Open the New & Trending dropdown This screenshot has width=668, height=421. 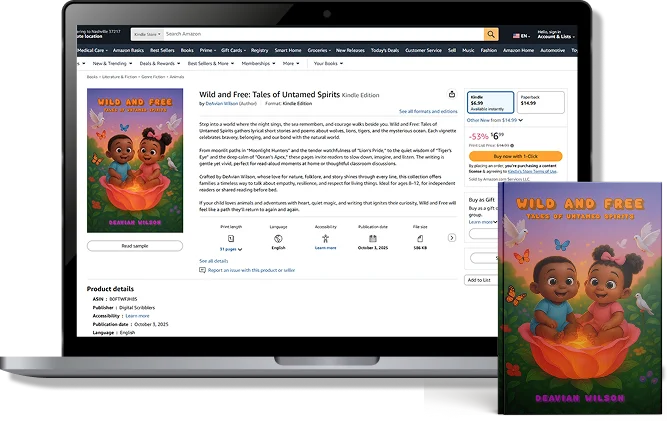(x=112, y=63)
